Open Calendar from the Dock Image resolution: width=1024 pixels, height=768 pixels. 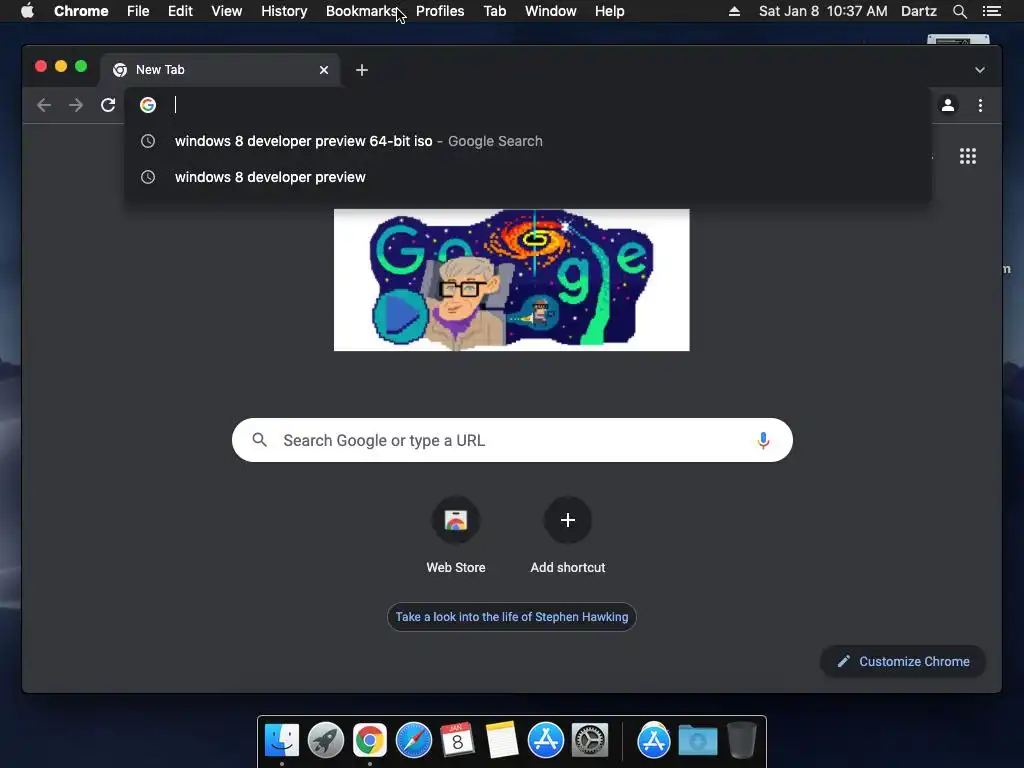click(458, 741)
